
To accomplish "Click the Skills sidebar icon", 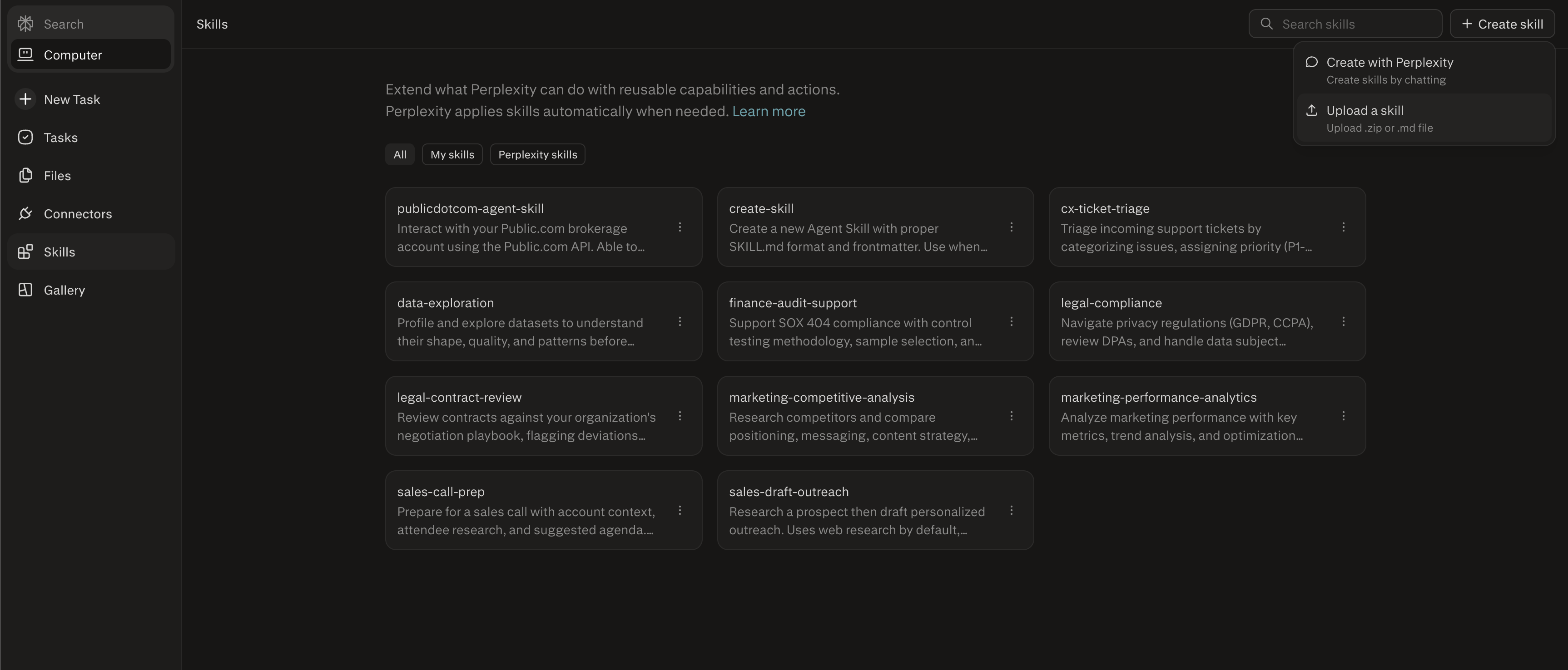I will 25,252.
